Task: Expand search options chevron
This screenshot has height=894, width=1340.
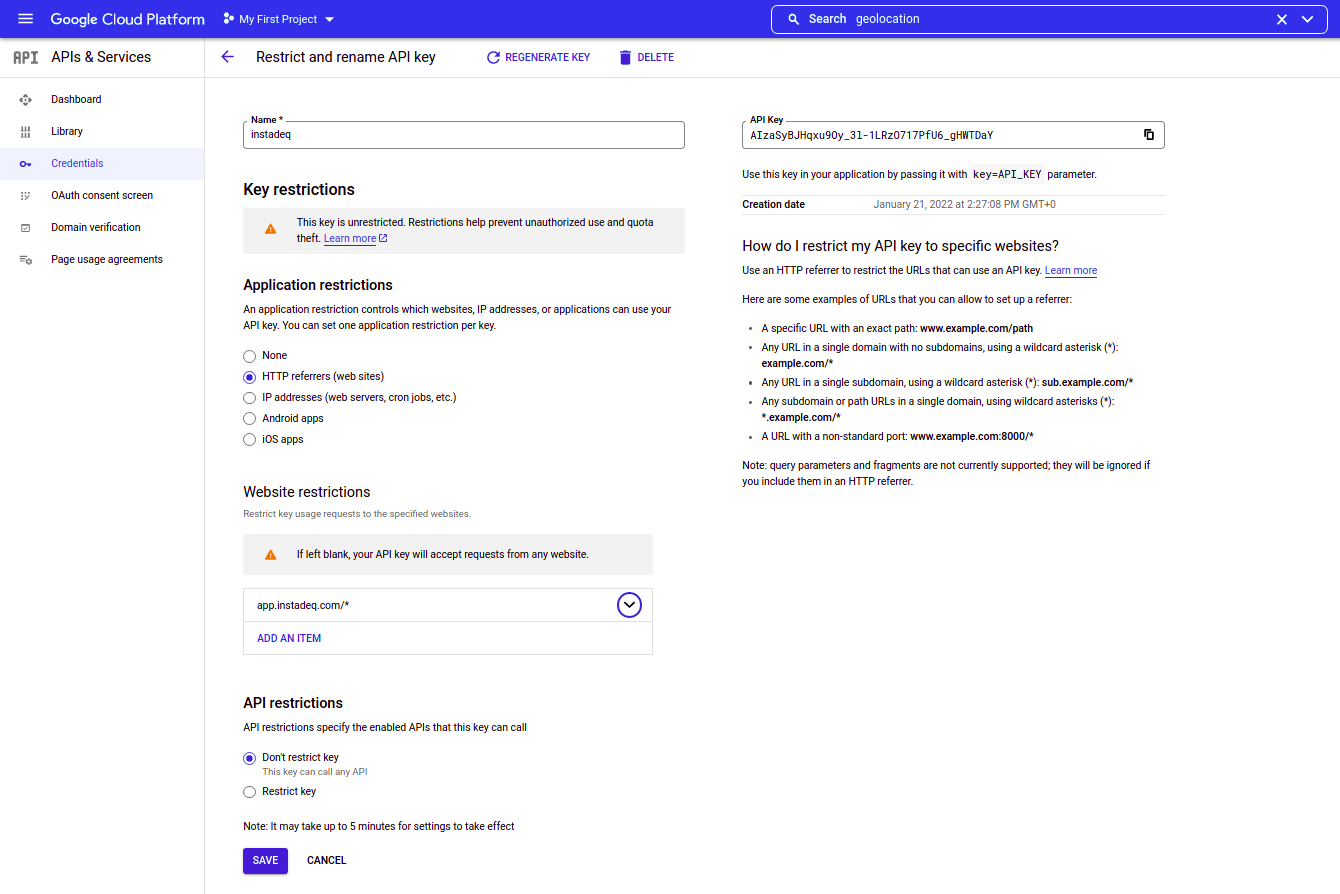Action: pyautogui.click(x=1308, y=19)
